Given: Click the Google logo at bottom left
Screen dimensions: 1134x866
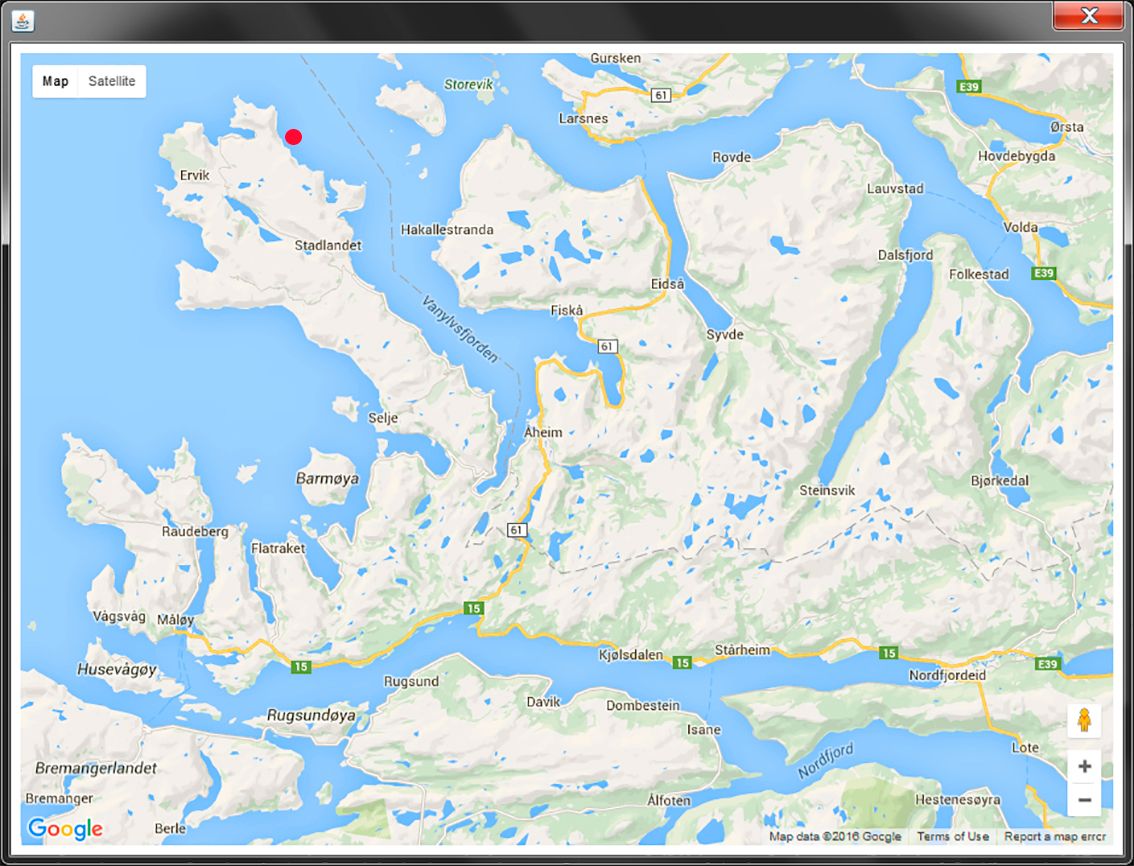Looking at the screenshot, I should (x=64, y=829).
